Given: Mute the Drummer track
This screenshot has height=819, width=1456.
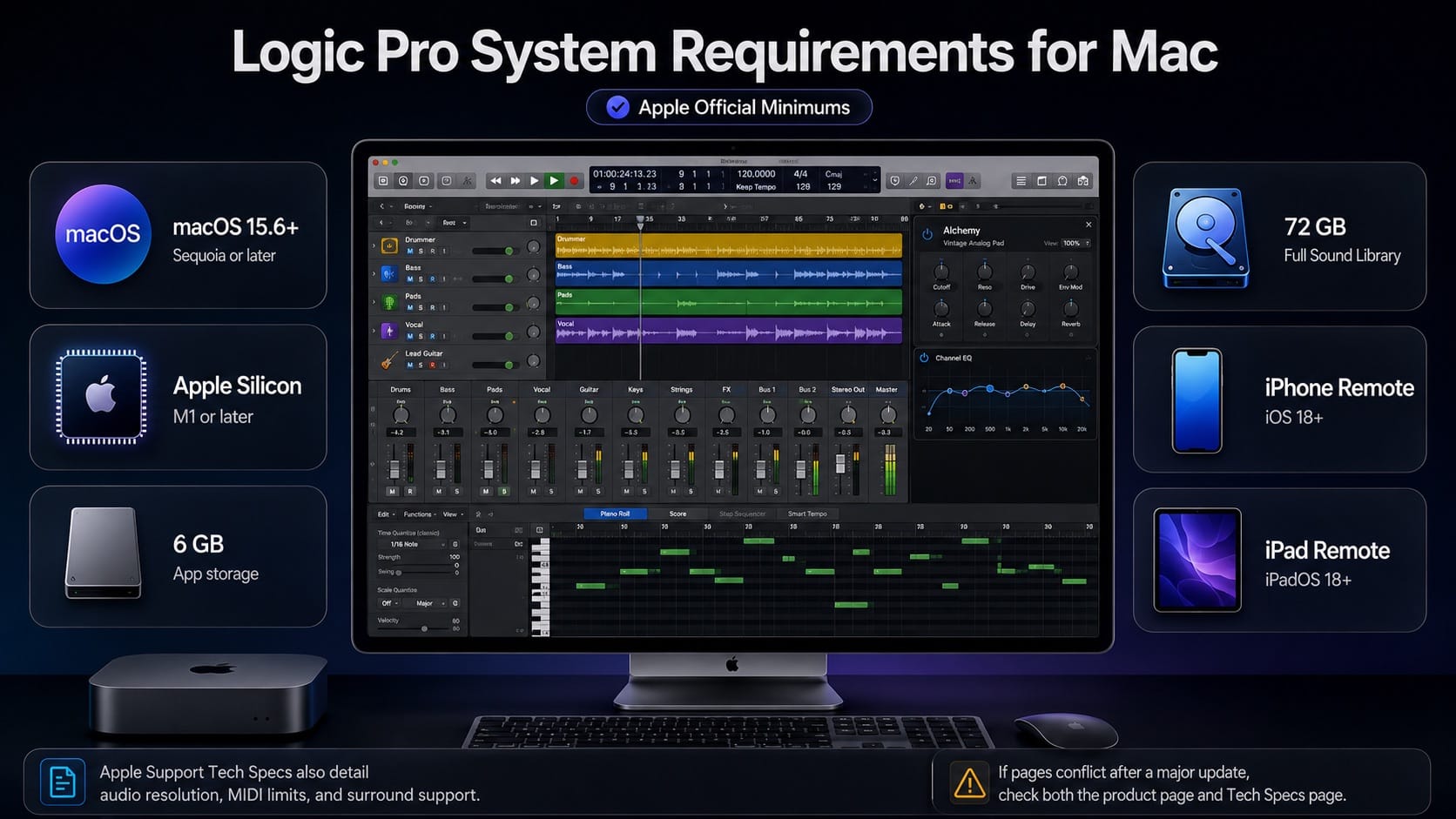Looking at the screenshot, I should (410, 251).
